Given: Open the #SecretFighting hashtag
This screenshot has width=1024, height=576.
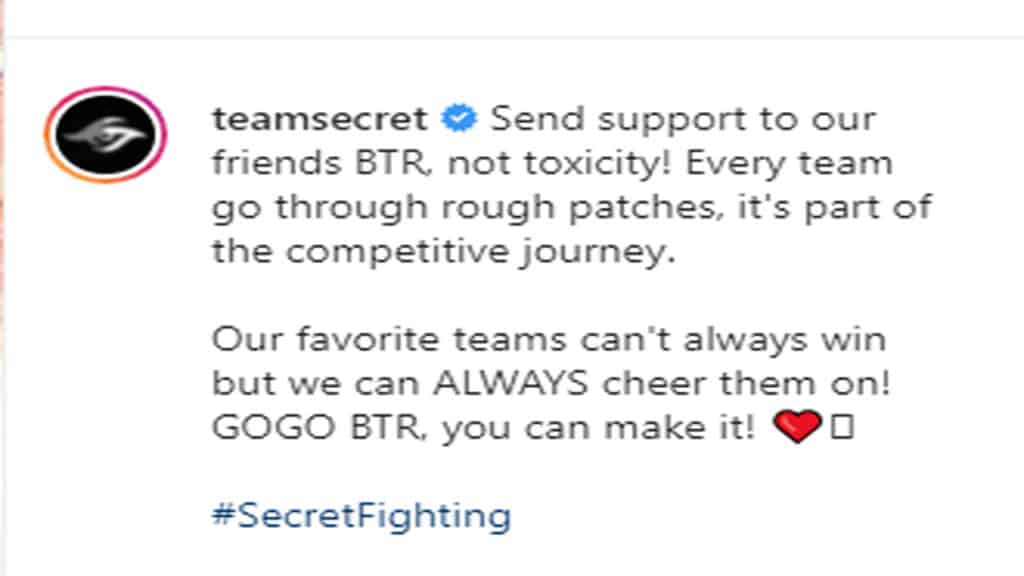Looking at the screenshot, I should click(361, 516).
